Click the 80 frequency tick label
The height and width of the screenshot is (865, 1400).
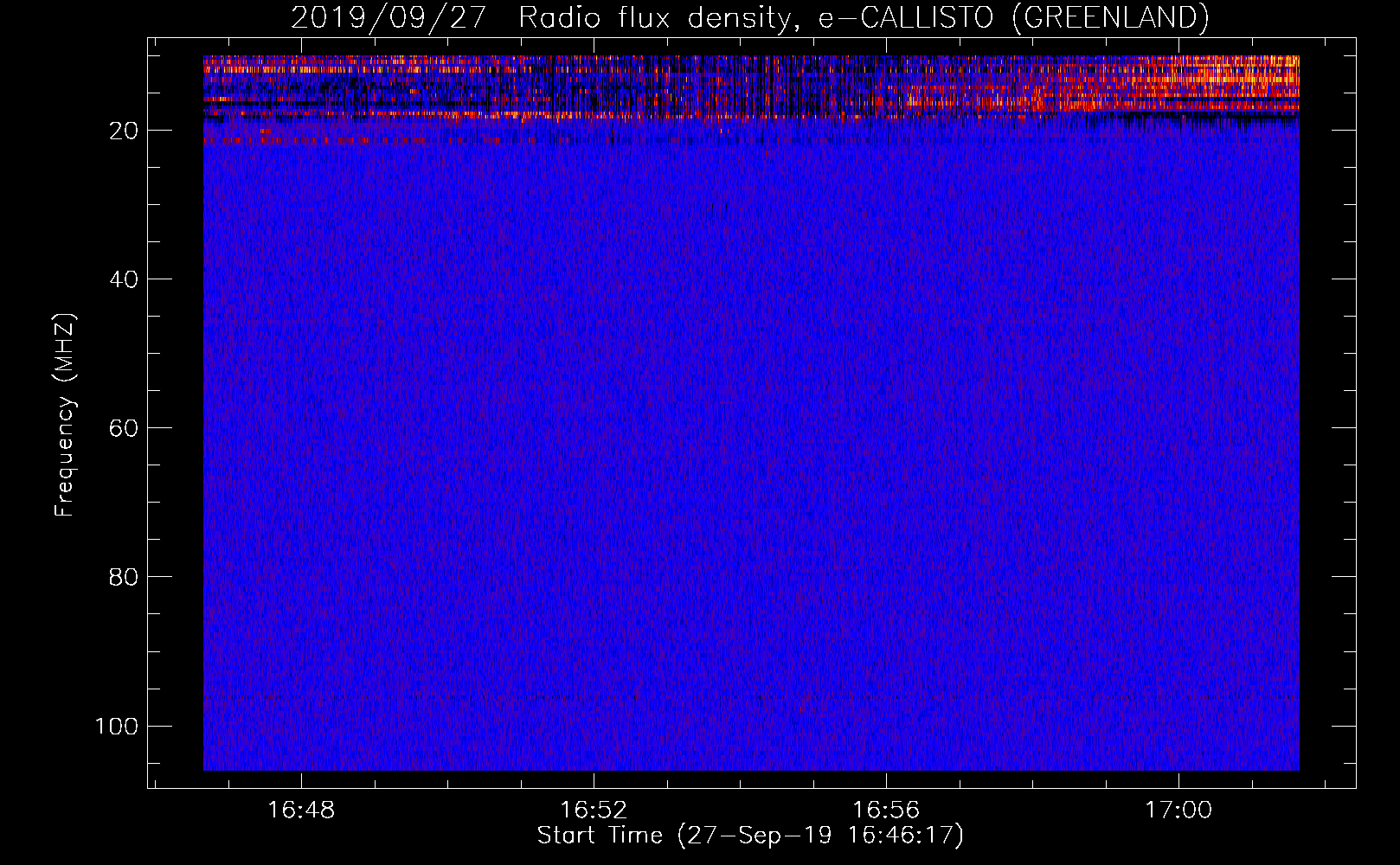tap(124, 577)
